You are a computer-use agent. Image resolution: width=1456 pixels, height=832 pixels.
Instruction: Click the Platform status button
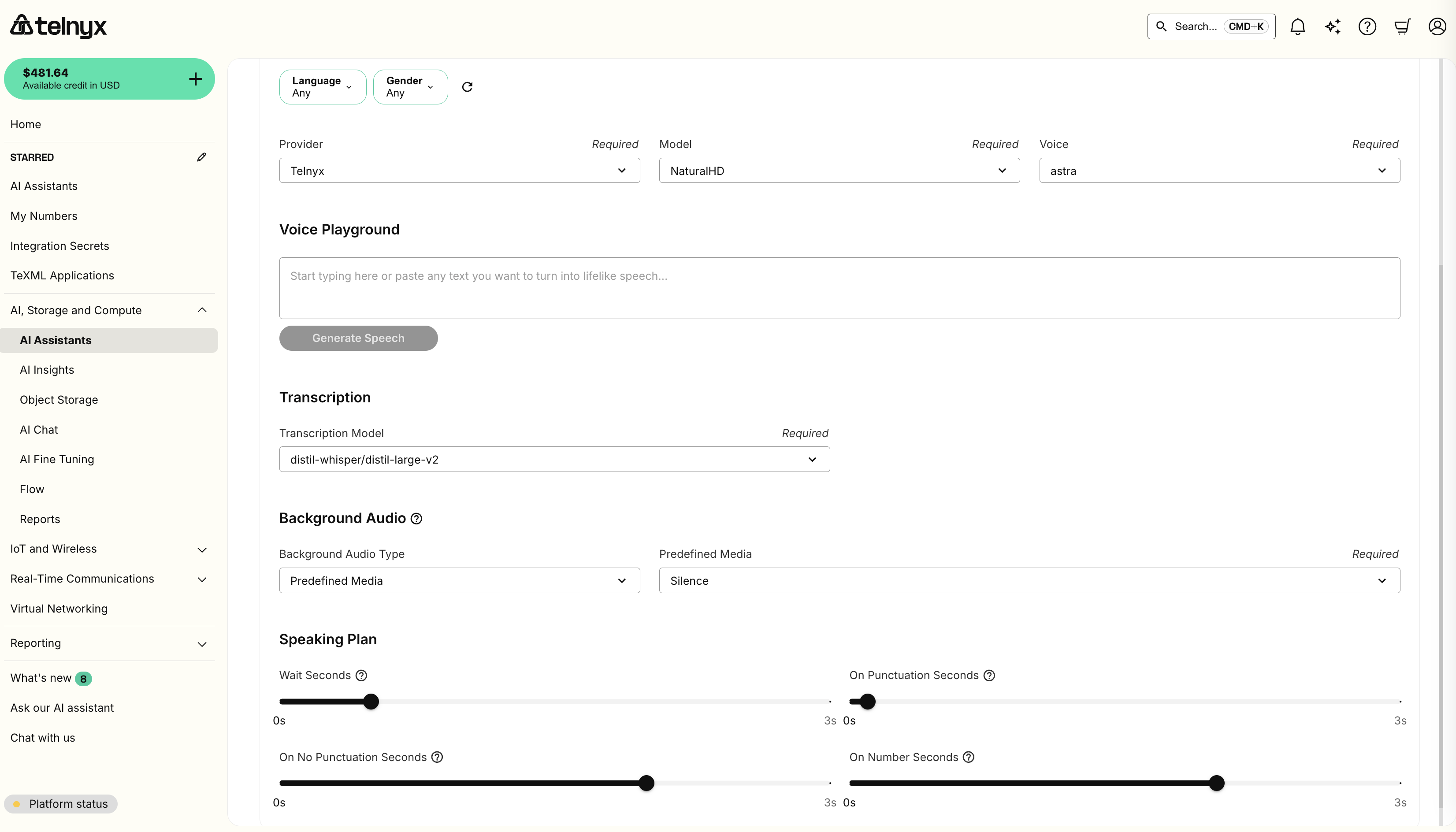[x=60, y=803]
